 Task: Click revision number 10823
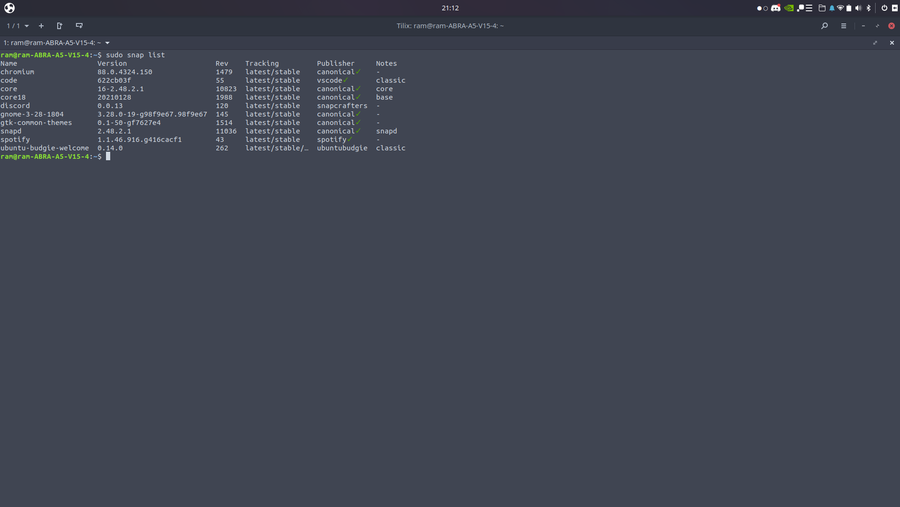pos(226,89)
